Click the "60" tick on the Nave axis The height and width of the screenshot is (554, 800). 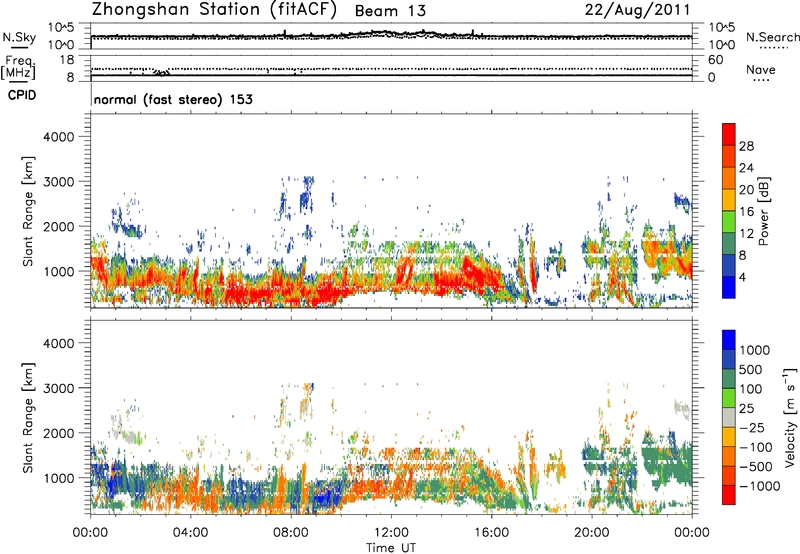(x=716, y=60)
